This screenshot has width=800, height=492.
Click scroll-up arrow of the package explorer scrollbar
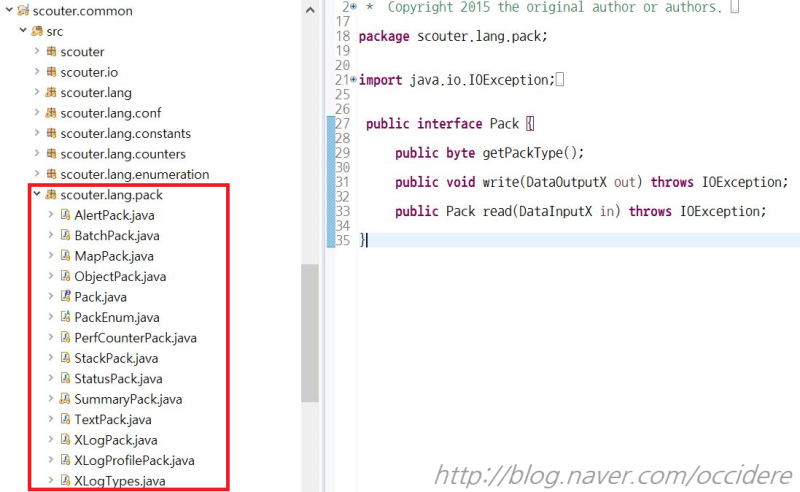310,10
